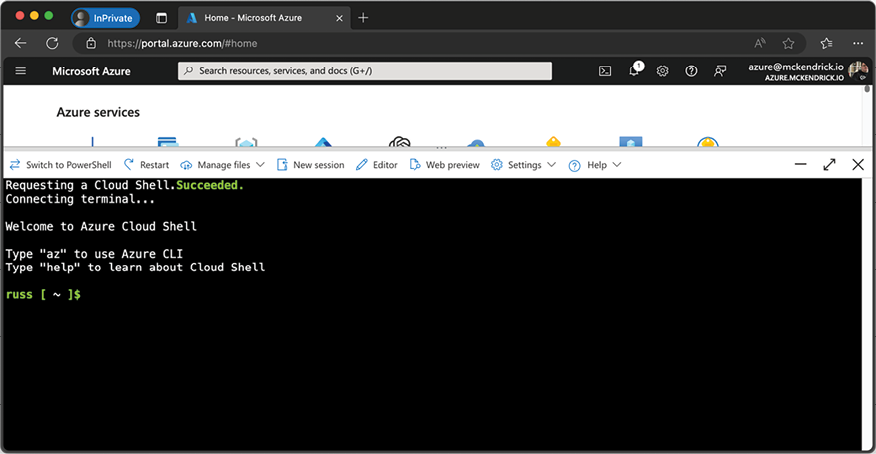Open Web preview in Cloud Shell

445,165
